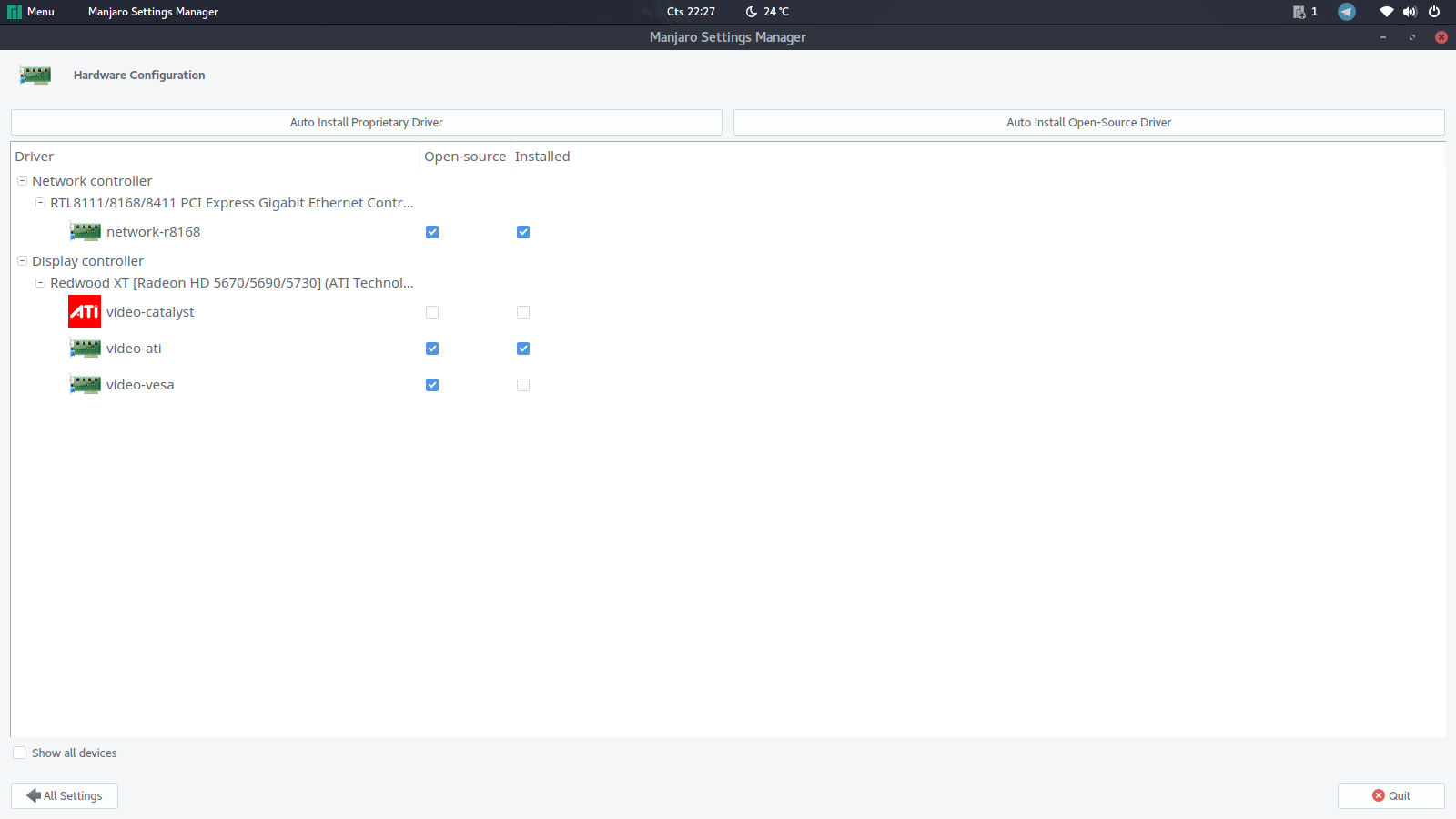
Task: Toggle video-vesa Installed checkbox
Action: (523, 385)
